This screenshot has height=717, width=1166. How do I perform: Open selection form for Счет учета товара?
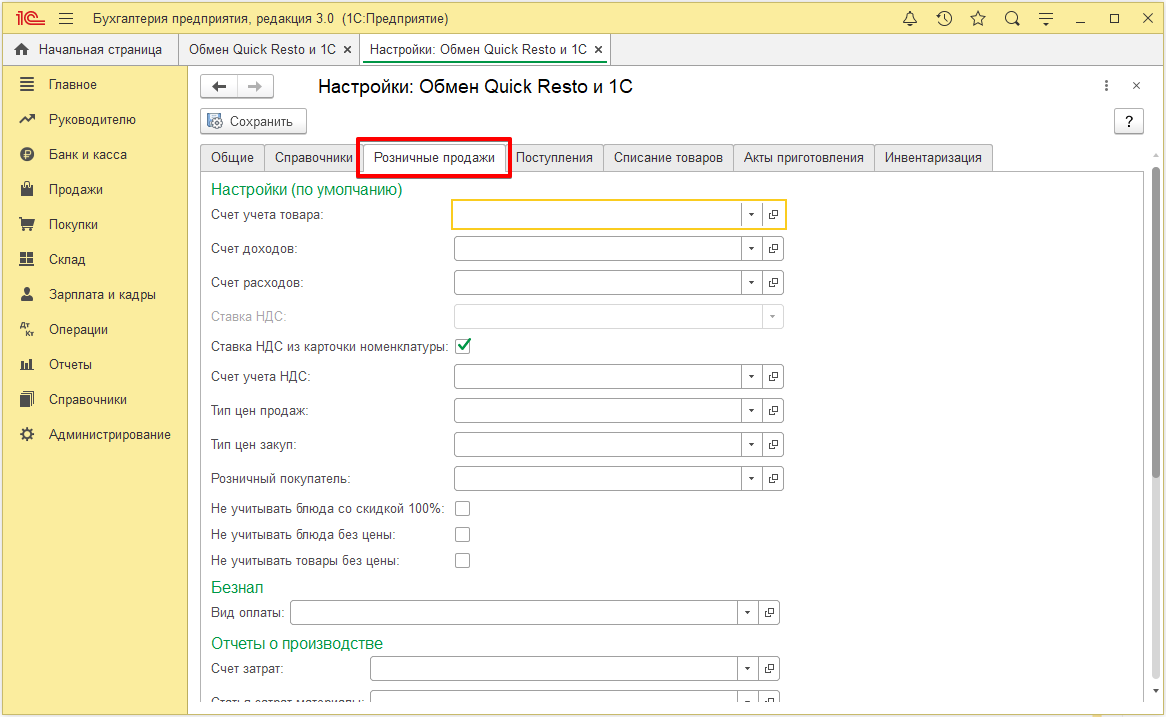pos(773,214)
